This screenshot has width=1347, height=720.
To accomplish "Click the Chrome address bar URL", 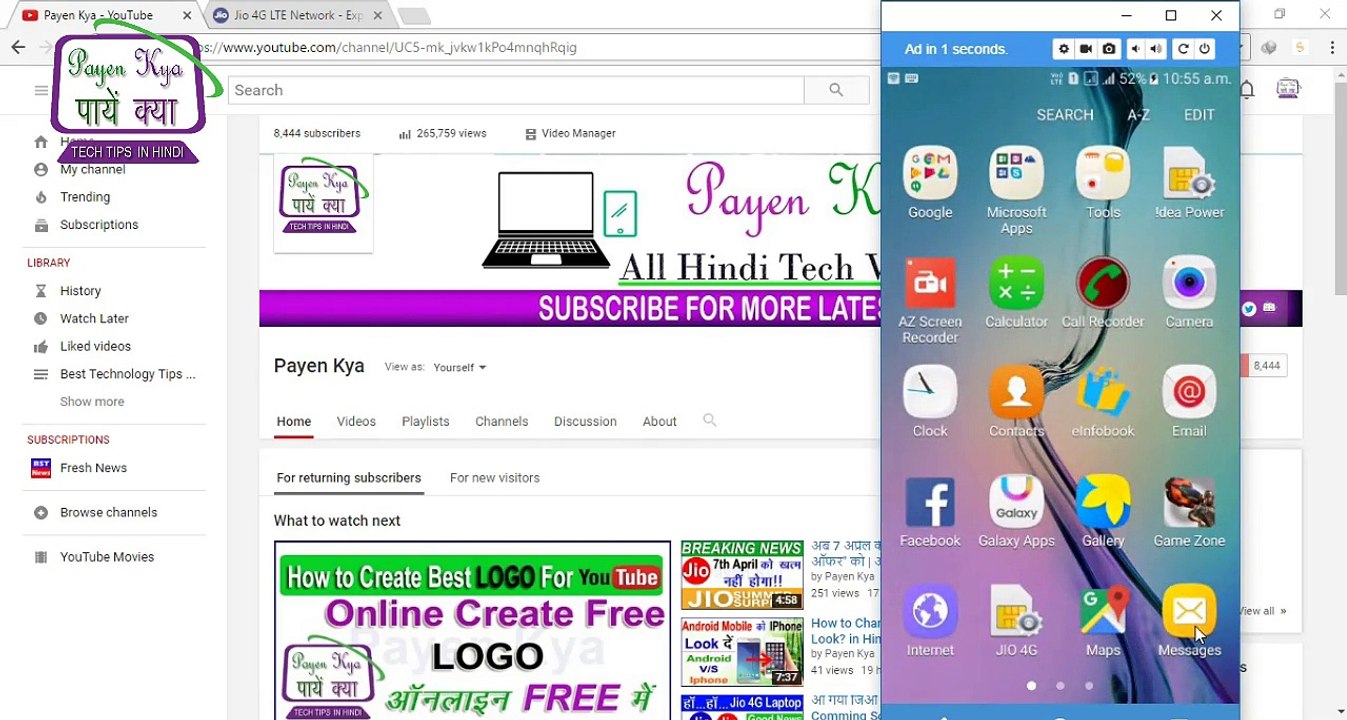I will [x=385, y=47].
